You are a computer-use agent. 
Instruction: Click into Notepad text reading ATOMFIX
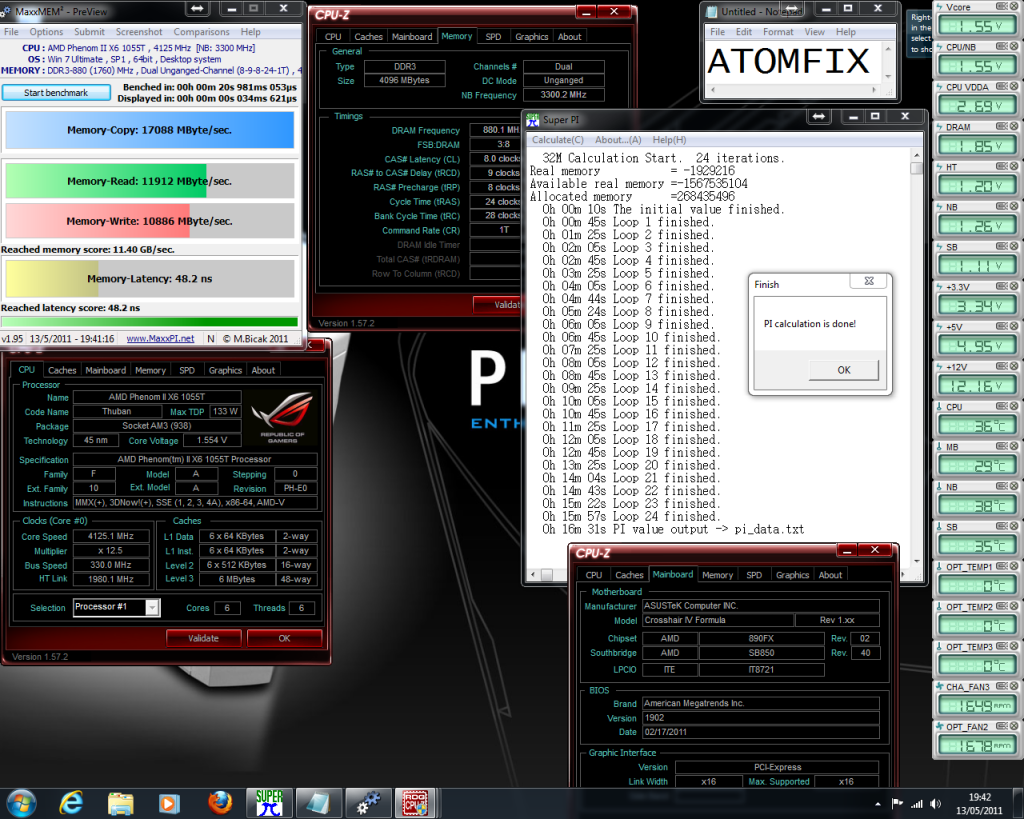(x=789, y=61)
